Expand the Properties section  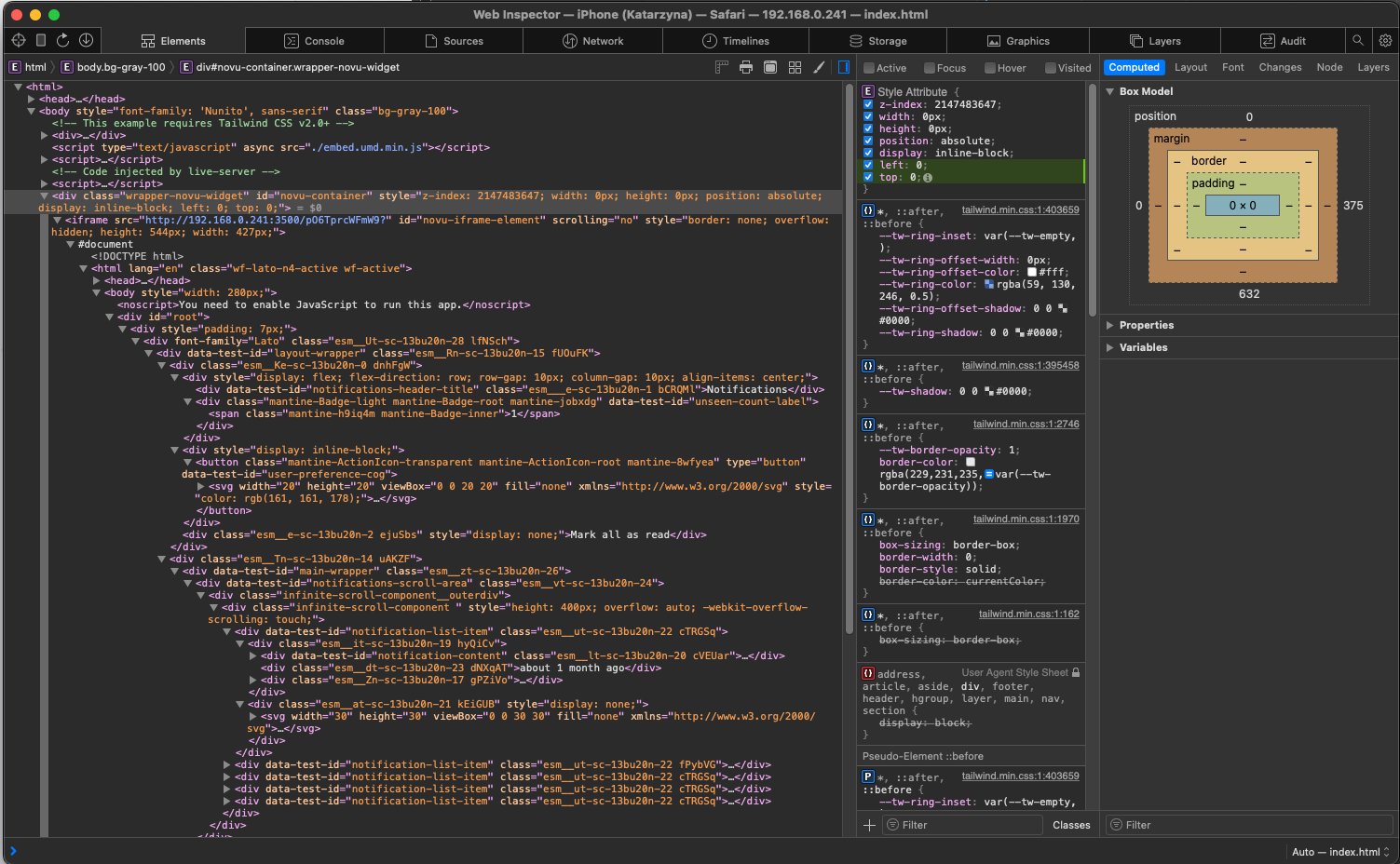(x=1109, y=324)
